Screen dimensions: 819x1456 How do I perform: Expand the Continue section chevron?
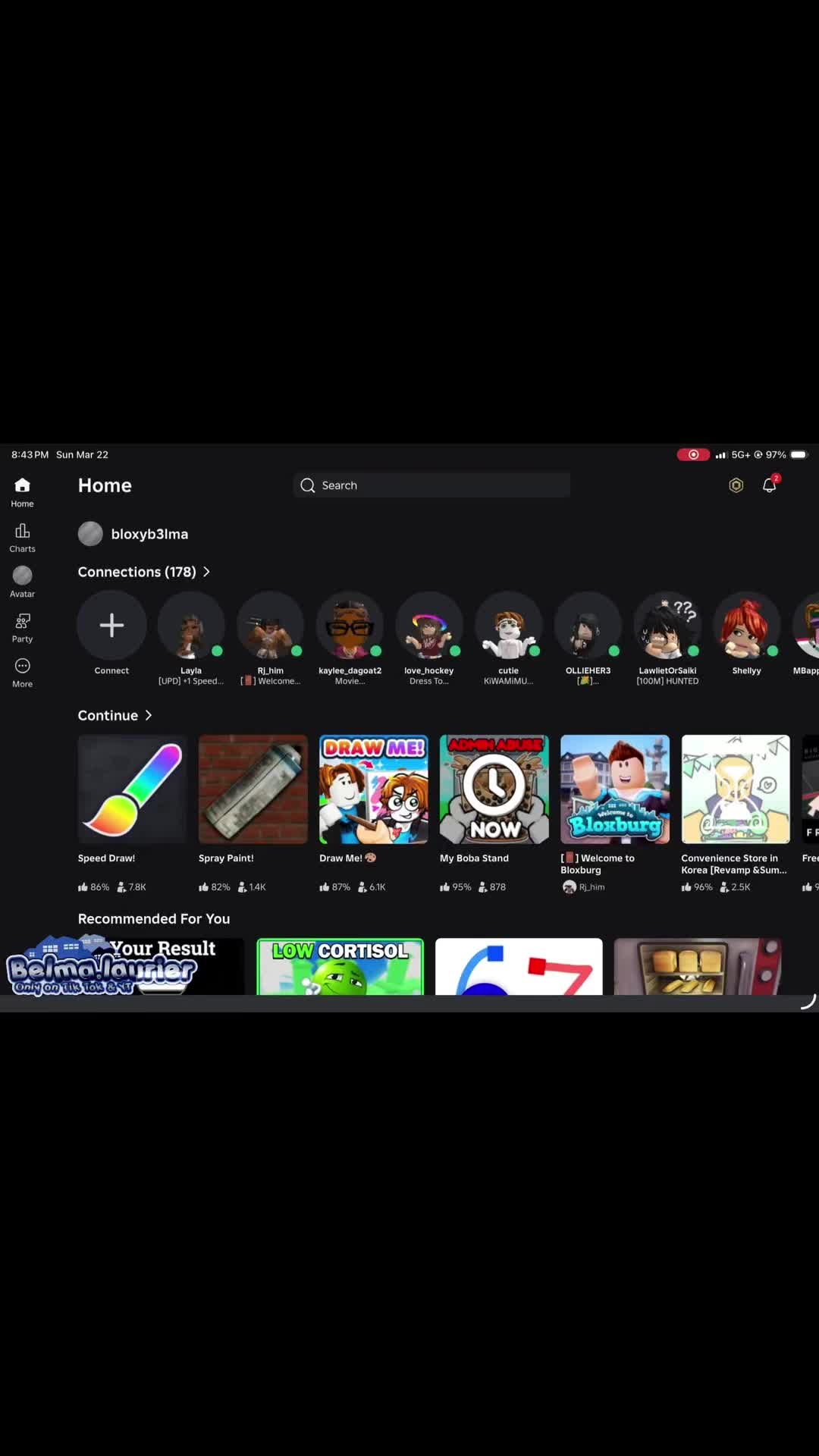(x=149, y=715)
